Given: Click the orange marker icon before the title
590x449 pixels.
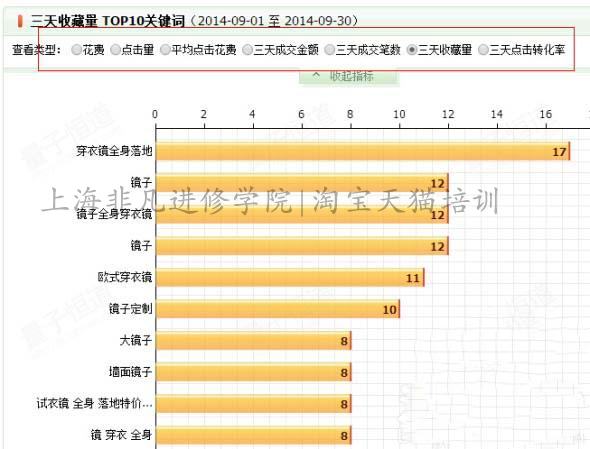Looking at the screenshot, I should point(20,21).
